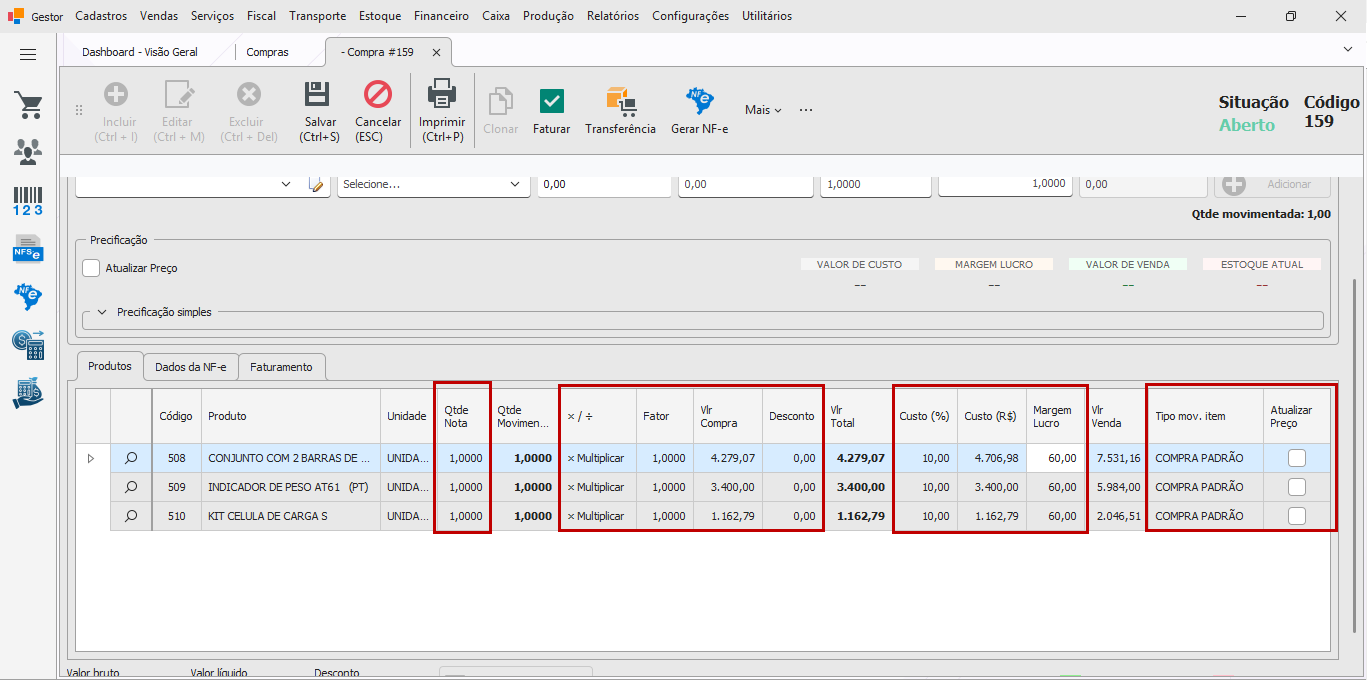Check Atualizar Preço for CONJUNTO COM 2 BARRAS row
Screen dimensions: 1367x680
point(1297,458)
